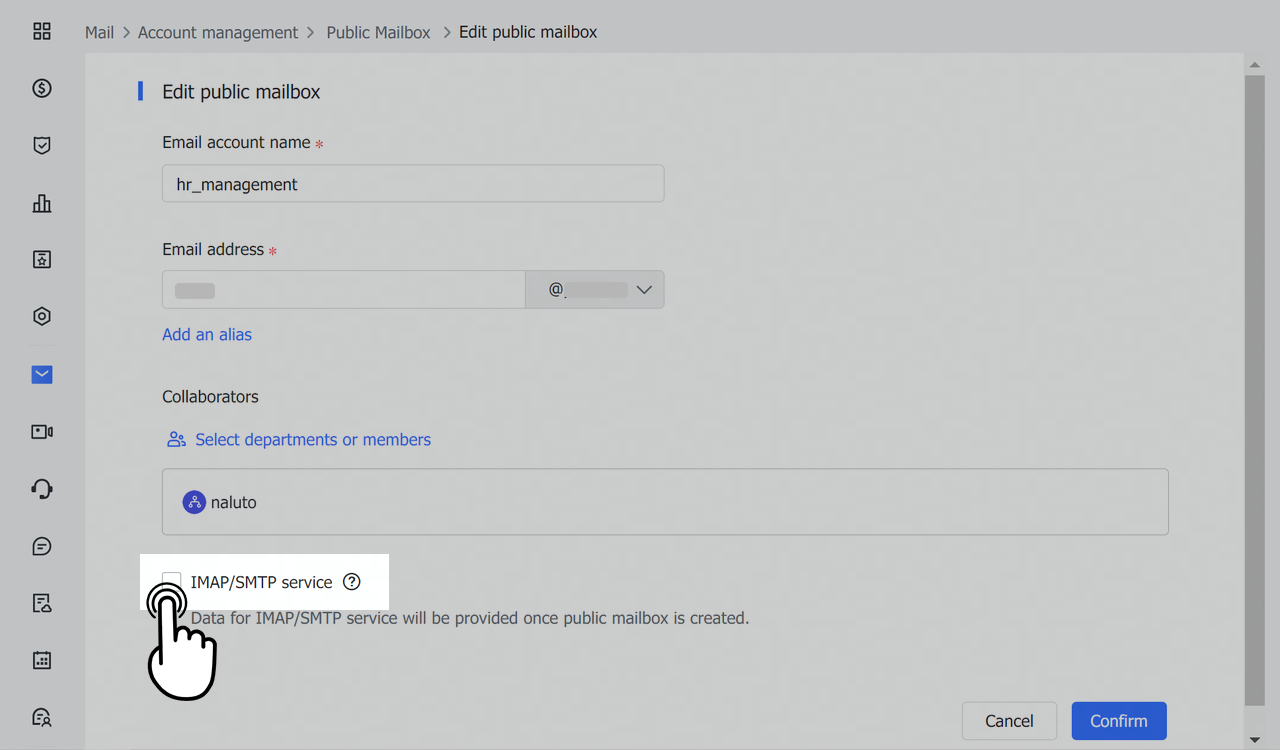Open the analytics bar chart icon
This screenshot has width=1280, height=750.
41,203
